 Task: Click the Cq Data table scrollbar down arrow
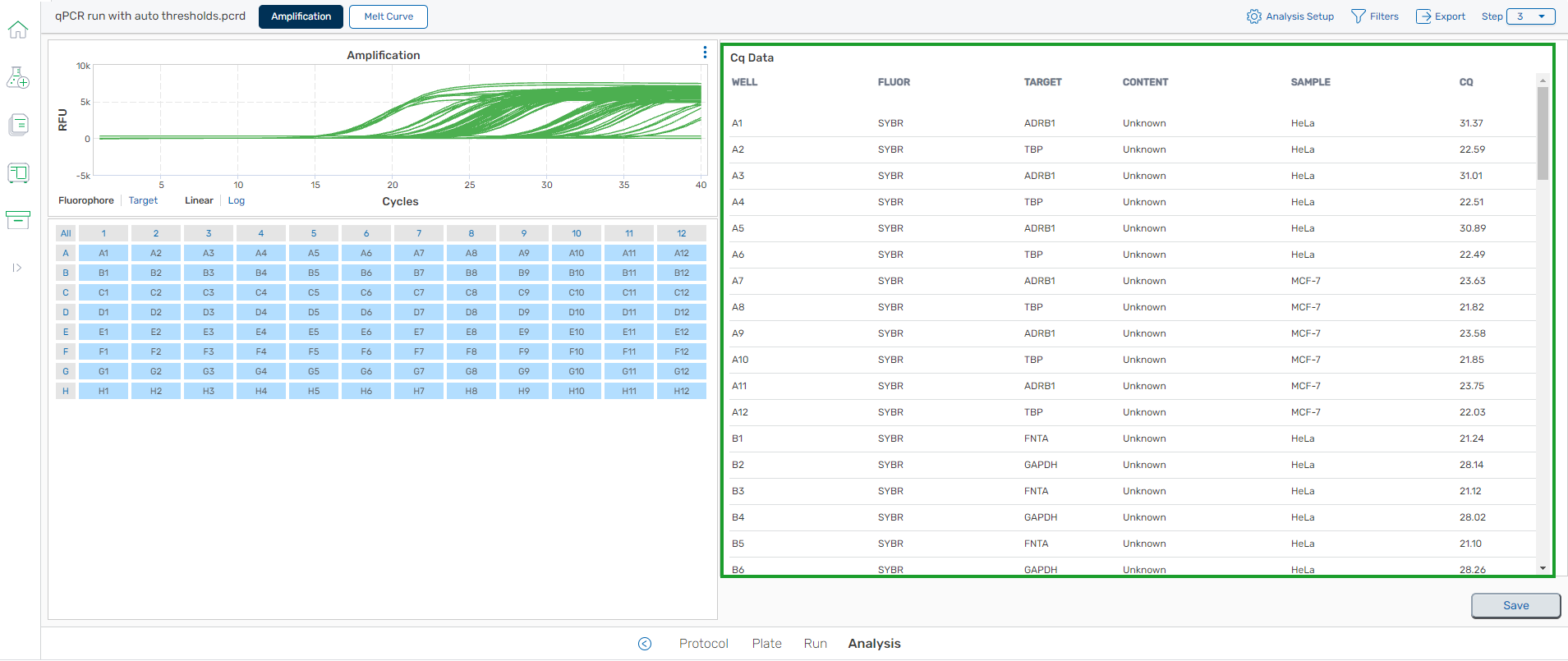click(x=1543, y=568)
